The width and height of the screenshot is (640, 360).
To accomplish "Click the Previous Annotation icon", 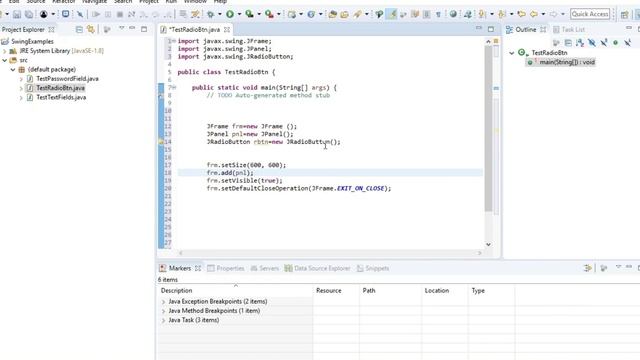I will coord(502,14).
